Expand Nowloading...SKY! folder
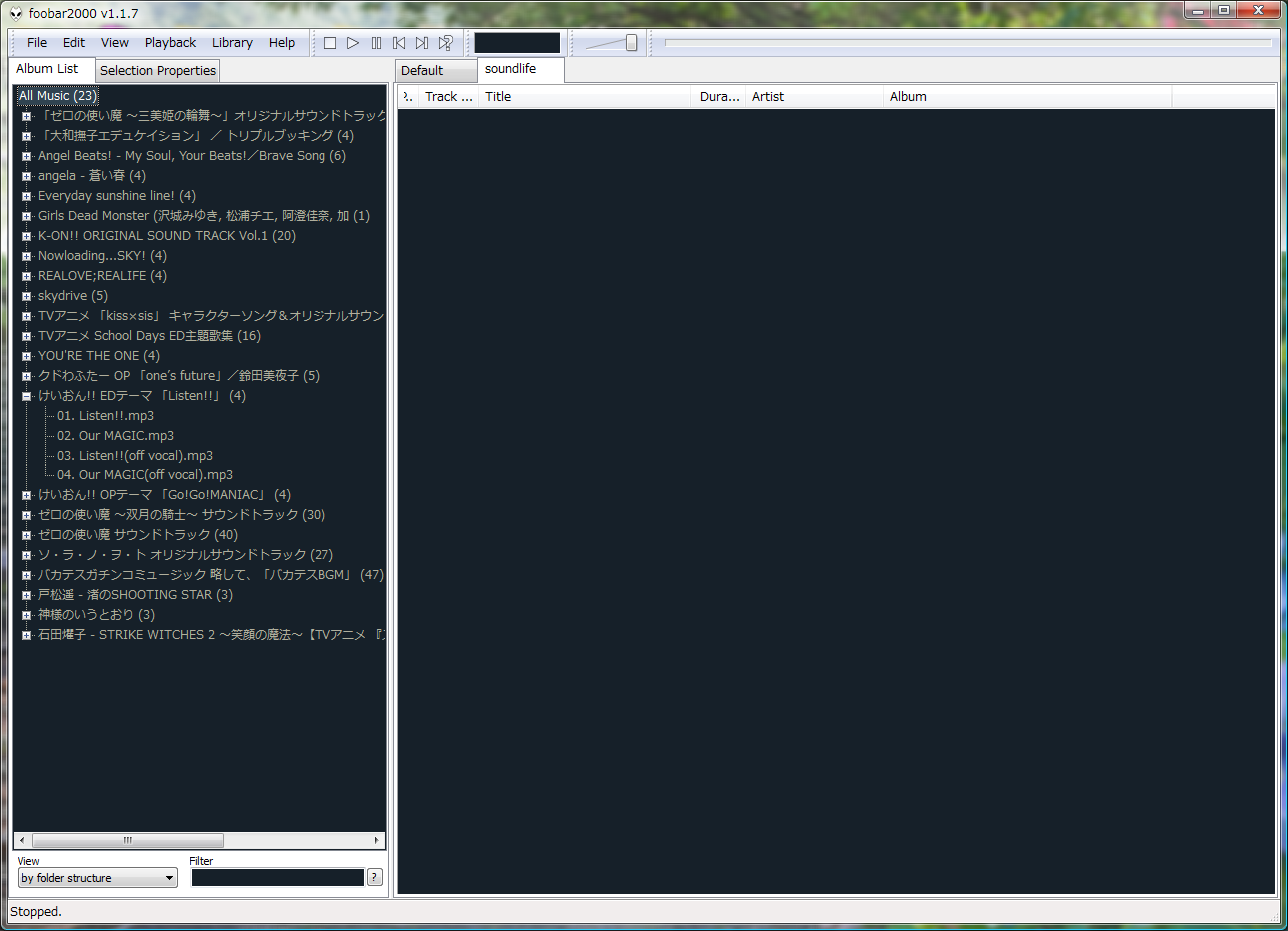1288x931 pixels. click(x=26, y=256)
